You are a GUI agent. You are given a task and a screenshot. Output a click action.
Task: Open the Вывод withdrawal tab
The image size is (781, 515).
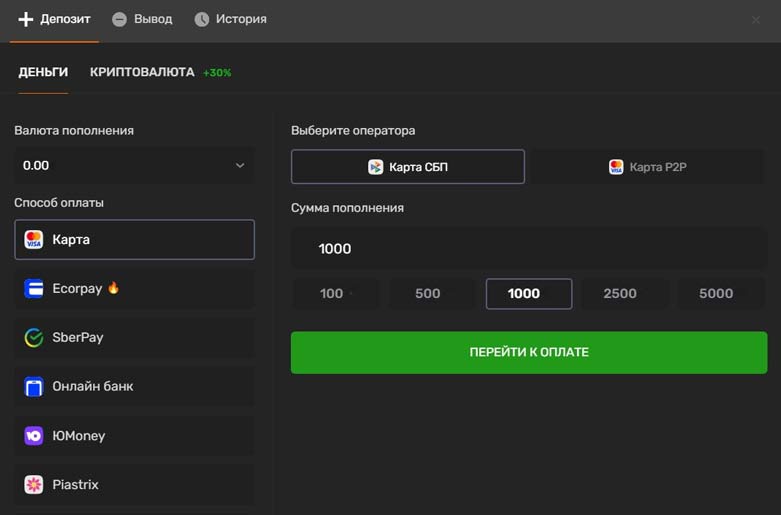click(143, 19)
